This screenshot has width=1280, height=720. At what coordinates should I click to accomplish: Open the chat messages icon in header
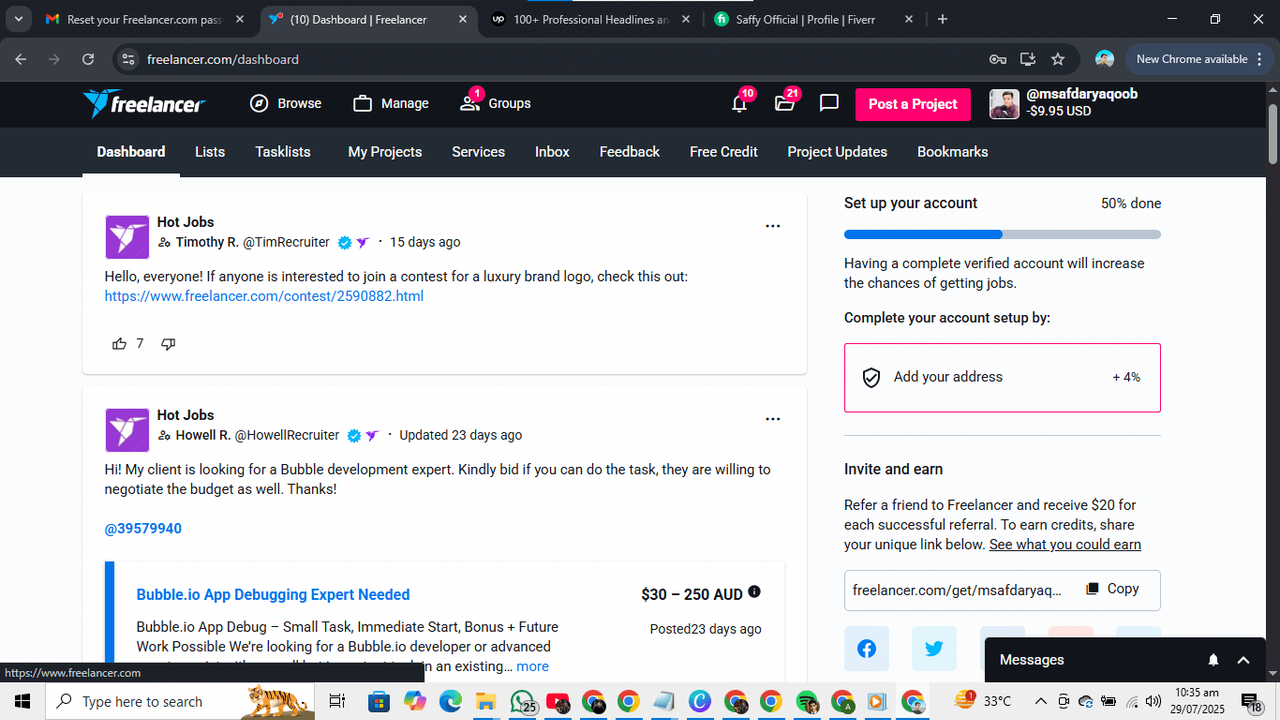pyautogui.click(x=829, y=103)
